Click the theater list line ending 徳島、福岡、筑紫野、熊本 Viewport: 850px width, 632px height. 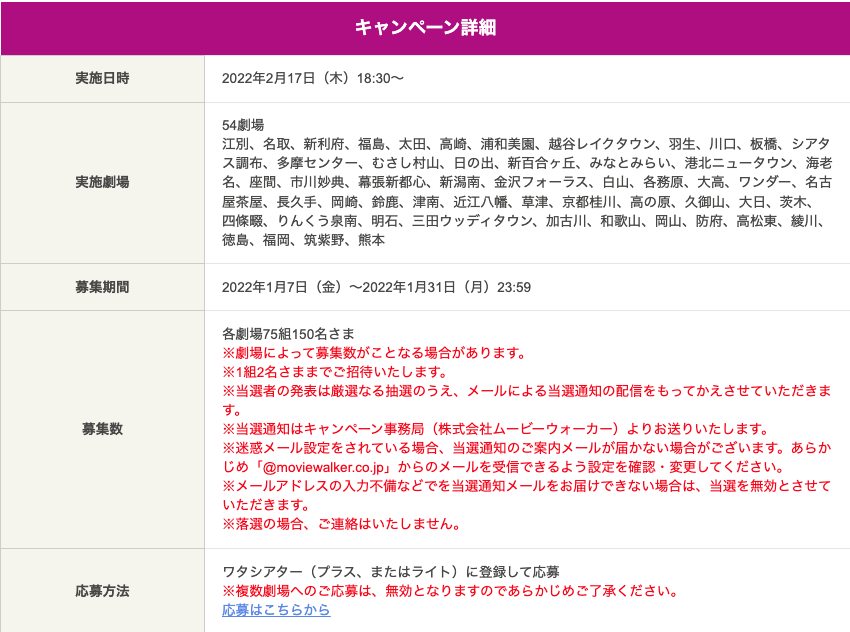pos(304,240)
